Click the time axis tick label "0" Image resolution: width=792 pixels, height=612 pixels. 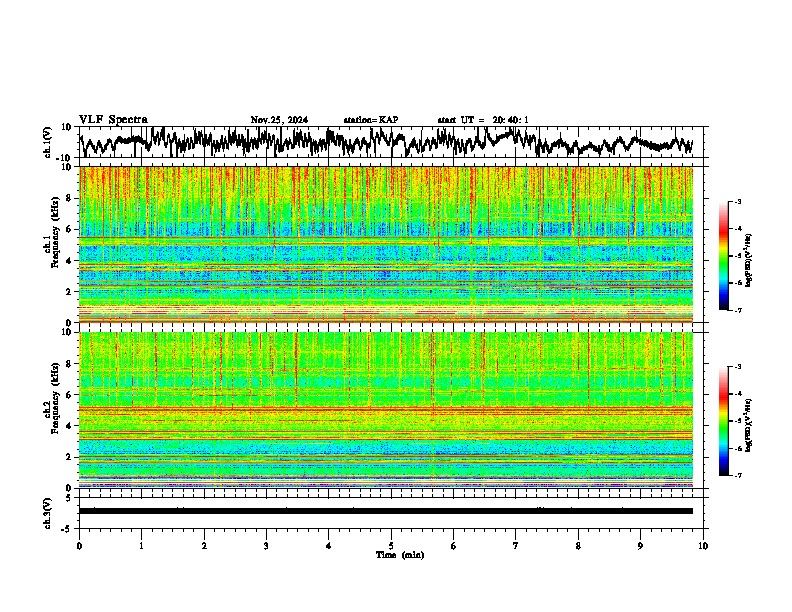click(79, 546)
